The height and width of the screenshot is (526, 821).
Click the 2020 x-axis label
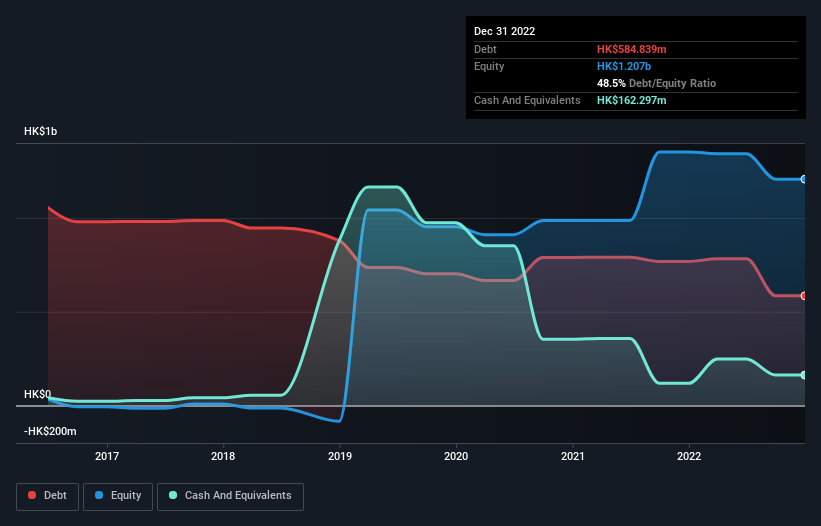456,456
